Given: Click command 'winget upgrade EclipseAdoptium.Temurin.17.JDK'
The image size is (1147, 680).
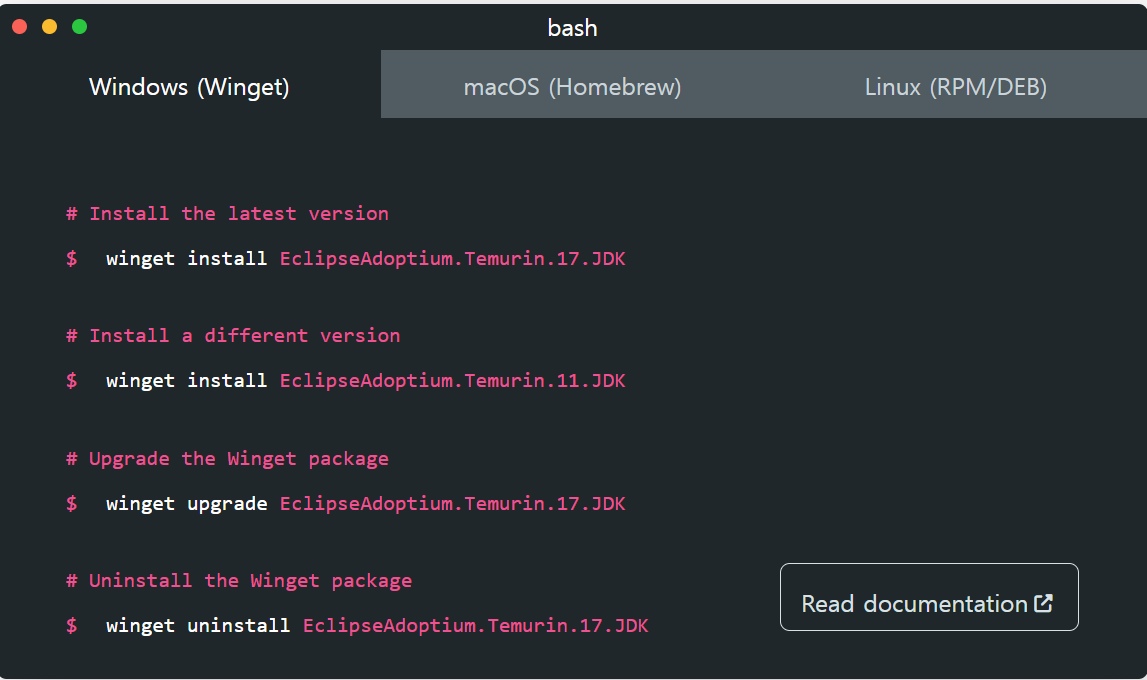Looking at the screenshot, I should 366,504.
